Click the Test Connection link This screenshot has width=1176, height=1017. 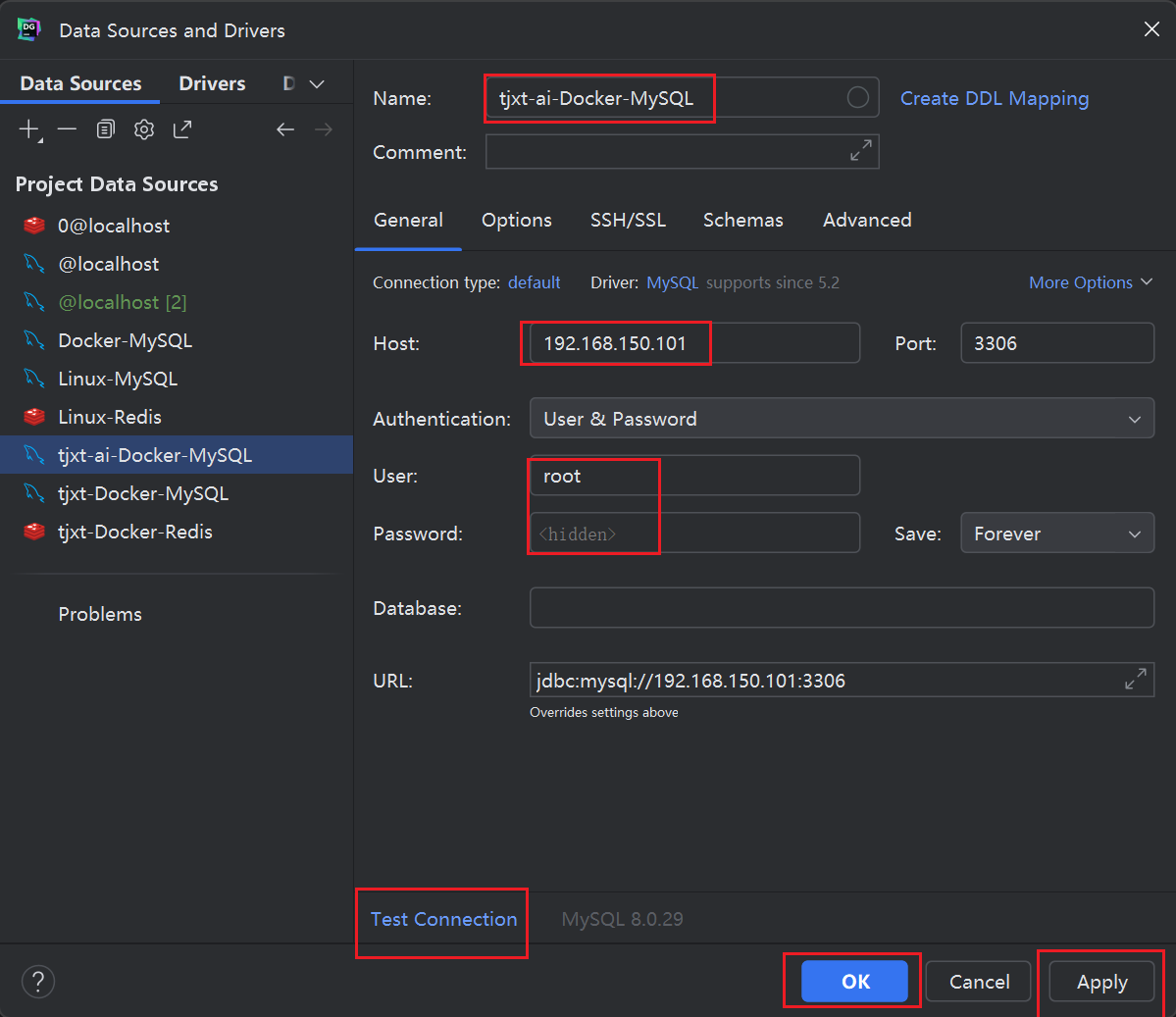tap(443, 919)
